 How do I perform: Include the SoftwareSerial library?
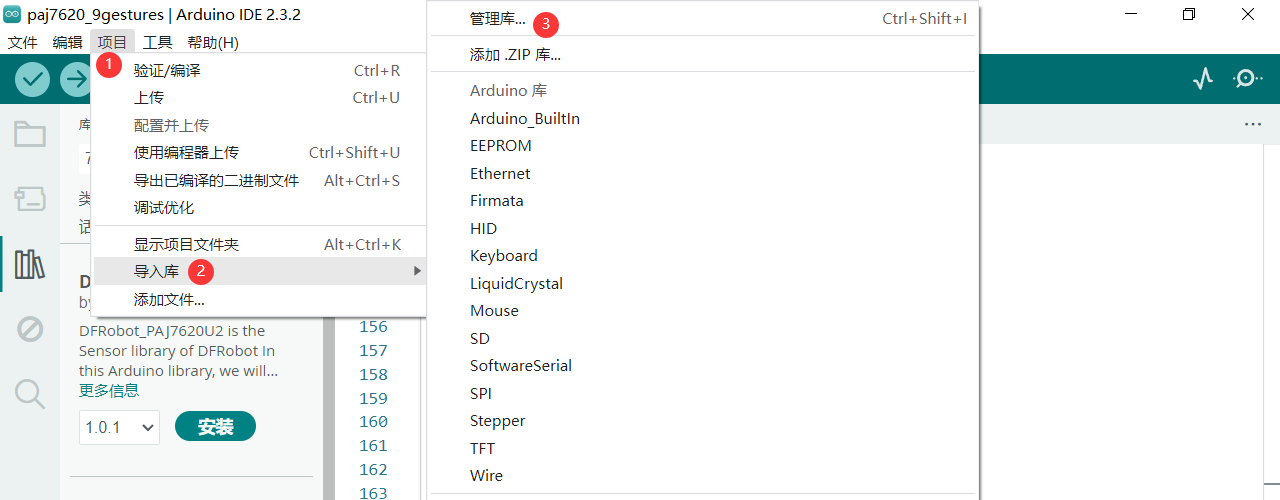coord(703,365)
